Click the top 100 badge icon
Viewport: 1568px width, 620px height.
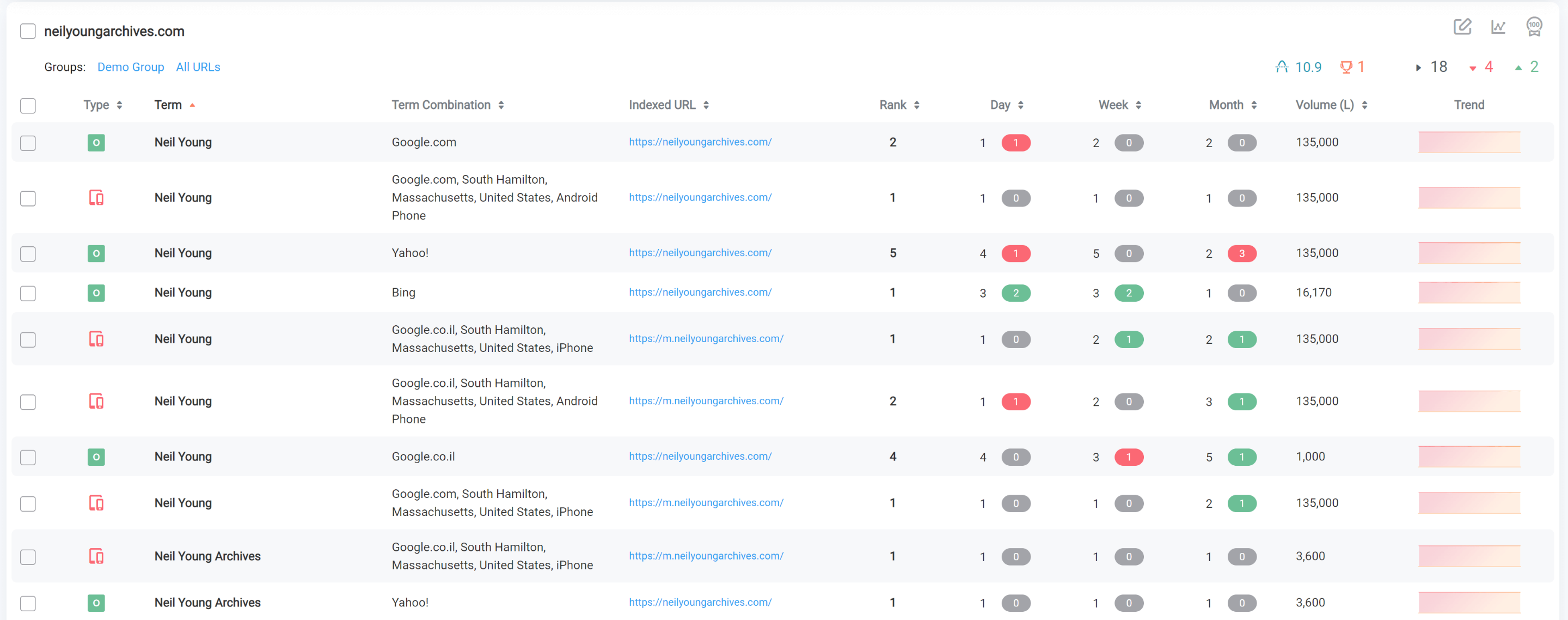point(1534,27)
